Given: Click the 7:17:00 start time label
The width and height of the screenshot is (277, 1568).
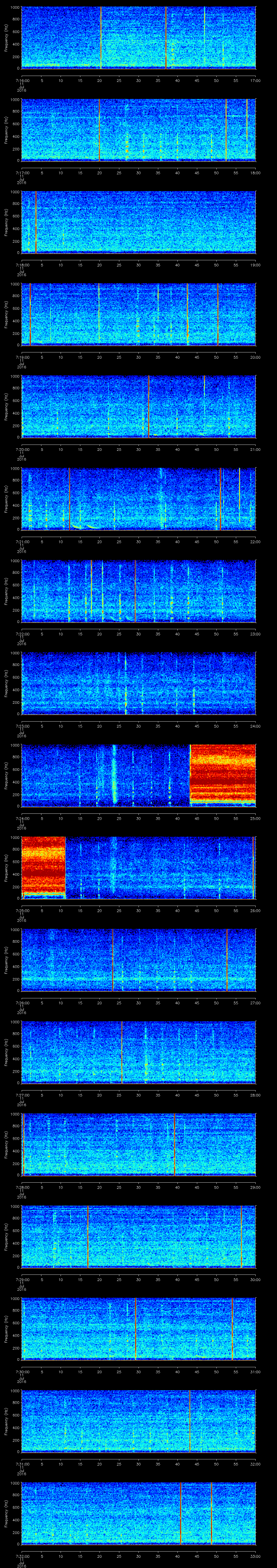Looking at the screenshot, I should 22,173.
